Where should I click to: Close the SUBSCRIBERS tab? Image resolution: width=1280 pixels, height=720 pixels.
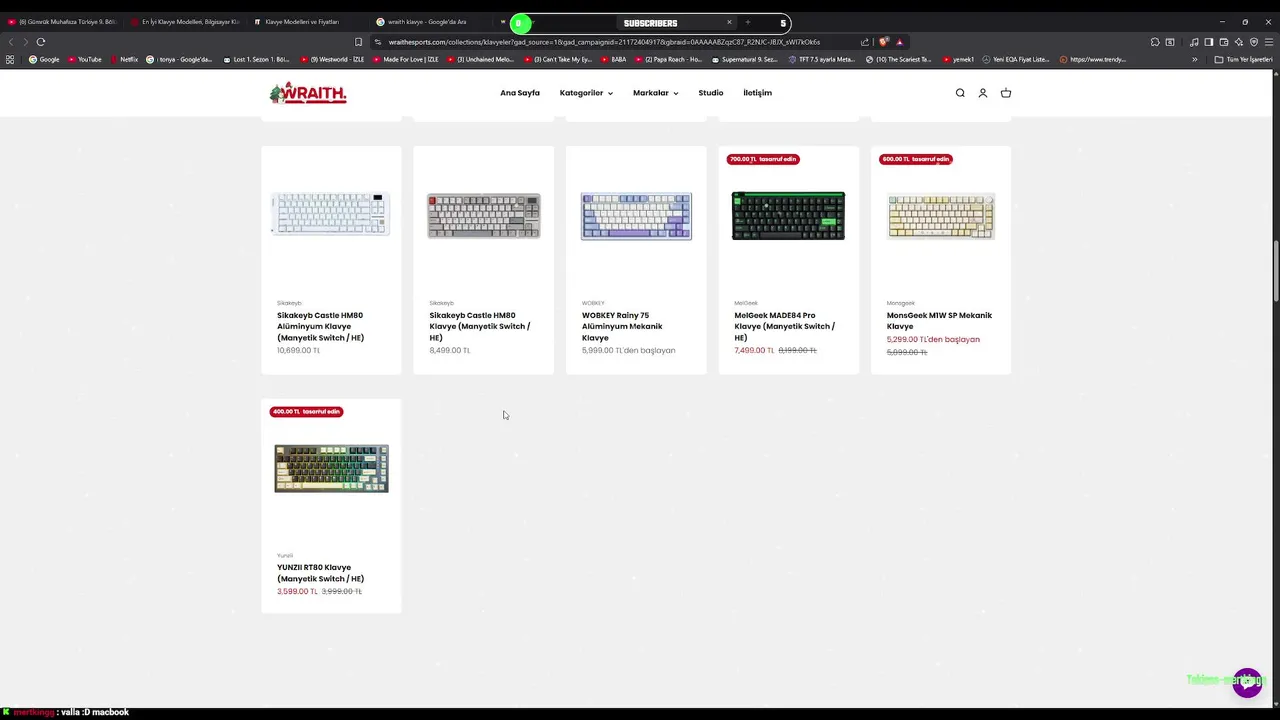(729, 22)
